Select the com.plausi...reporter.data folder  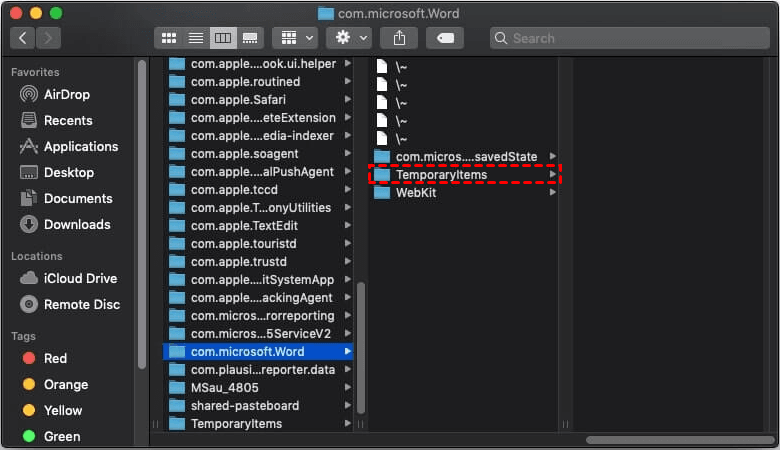(x=258, y=369)
